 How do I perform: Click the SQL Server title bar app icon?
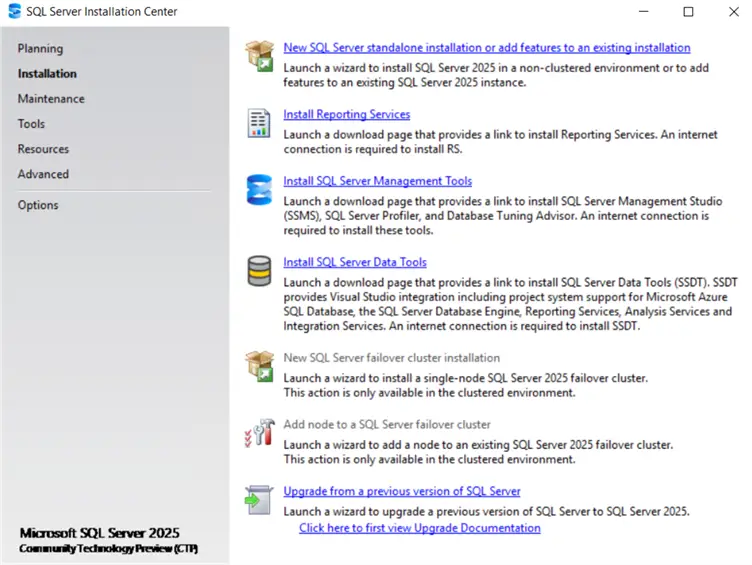click(x=14, y=11)
